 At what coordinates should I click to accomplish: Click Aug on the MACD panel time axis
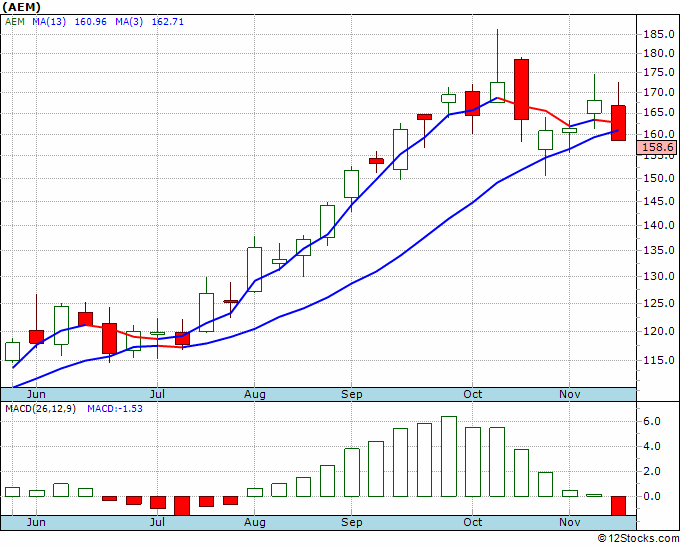255,522
